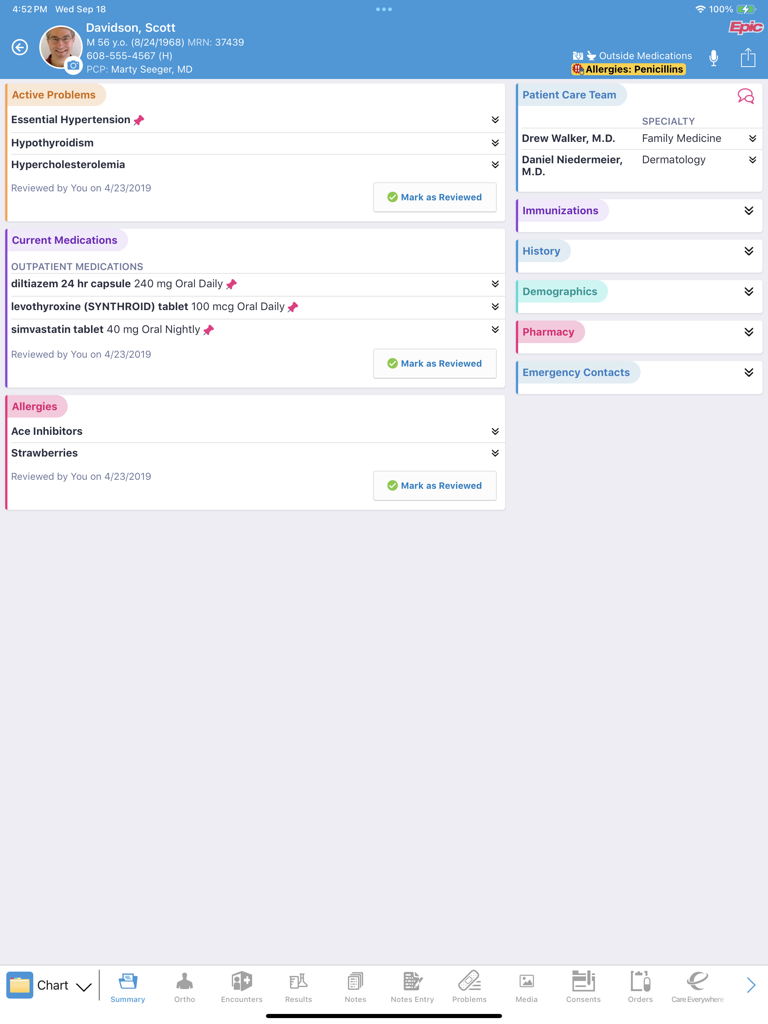Tap the right arrow to reveal more navigation items
Screen dimensions: 768x1024
click(x=753, y=983)
